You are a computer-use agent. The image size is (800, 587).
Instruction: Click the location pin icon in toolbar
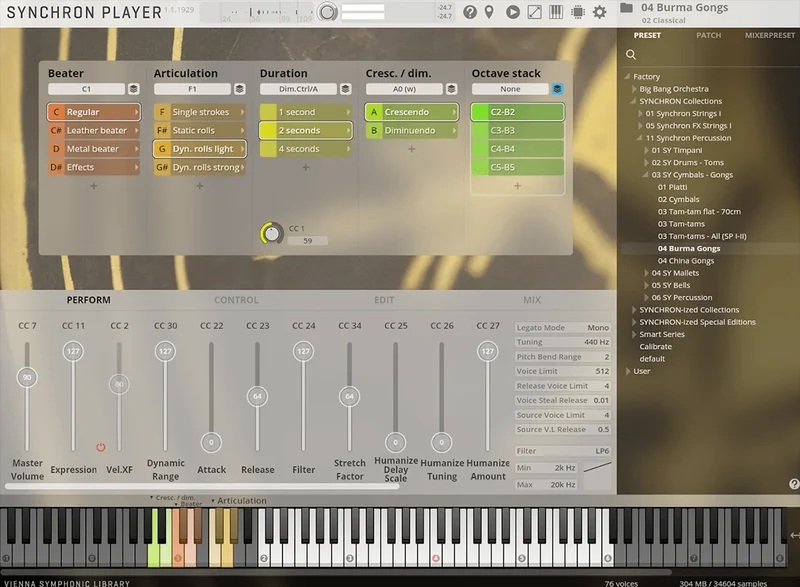click(489, 12)
